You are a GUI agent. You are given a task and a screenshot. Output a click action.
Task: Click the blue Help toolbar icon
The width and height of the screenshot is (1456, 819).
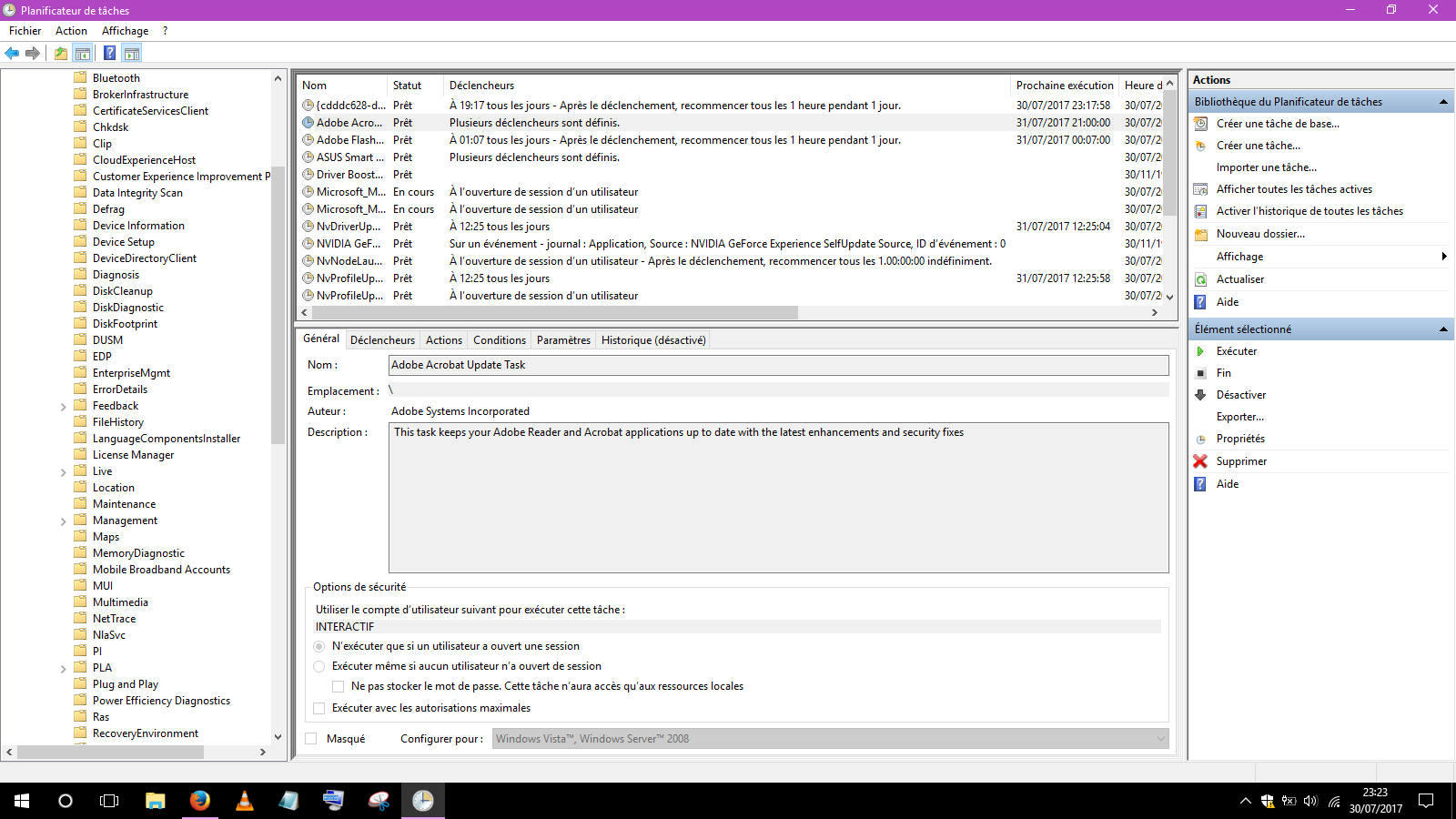pos(109,53)
